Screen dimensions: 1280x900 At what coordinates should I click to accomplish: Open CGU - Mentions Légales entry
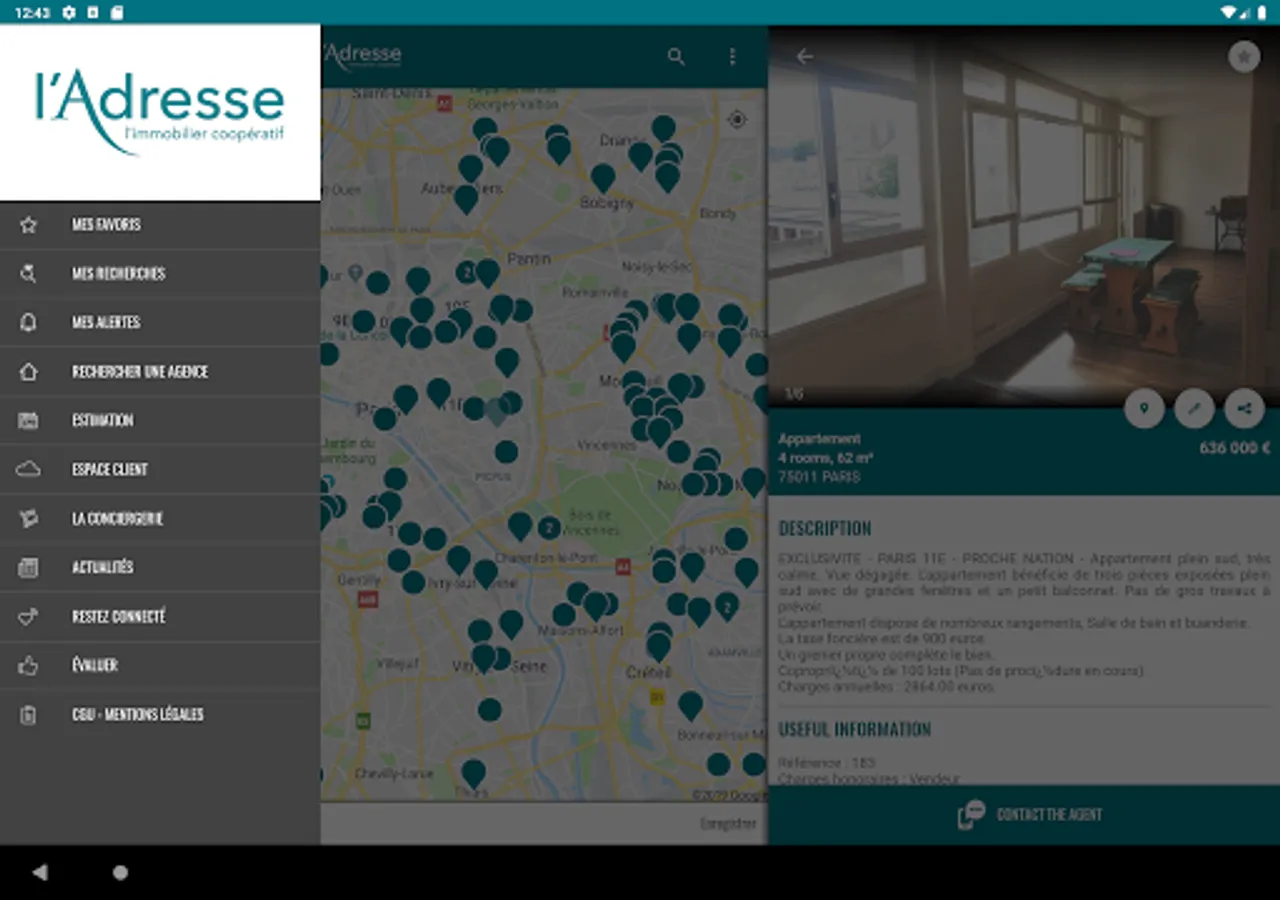160,714
